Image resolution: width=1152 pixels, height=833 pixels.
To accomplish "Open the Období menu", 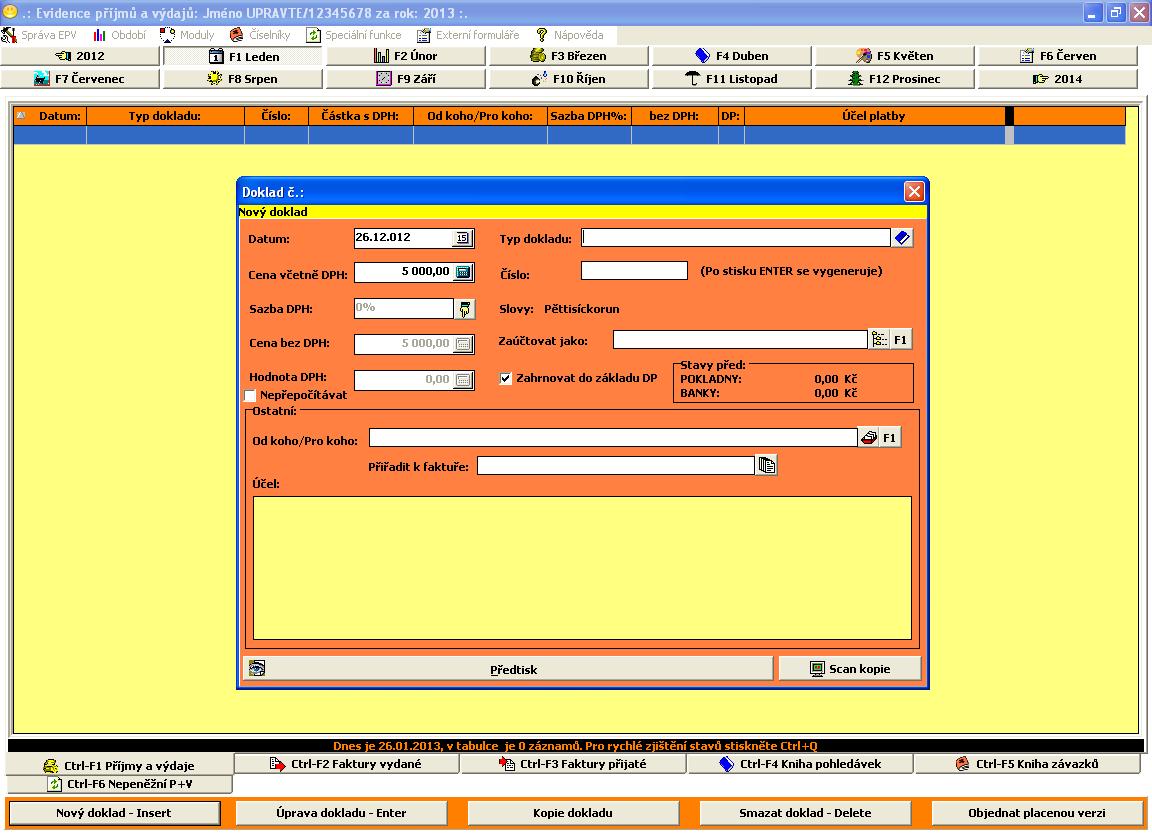I will pos(120,35).
